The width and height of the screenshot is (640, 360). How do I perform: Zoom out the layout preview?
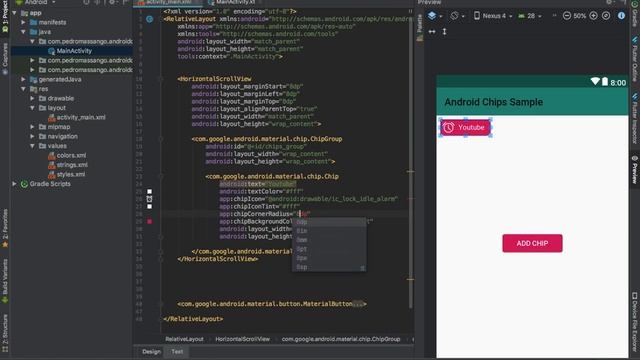567,16
